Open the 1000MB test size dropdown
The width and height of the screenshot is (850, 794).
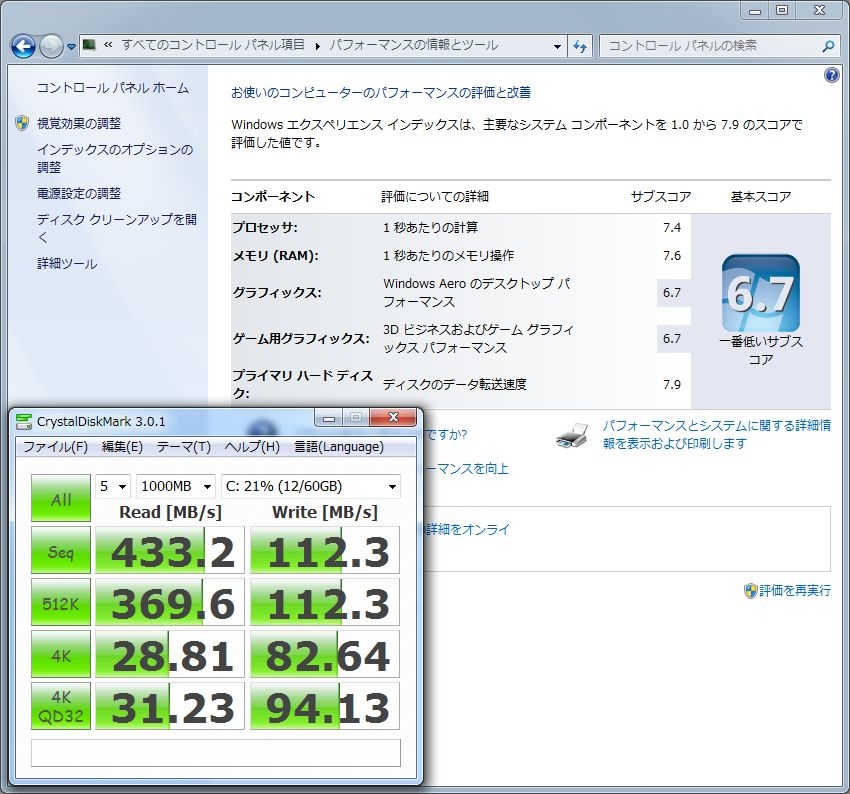click(x=176, y=486)
